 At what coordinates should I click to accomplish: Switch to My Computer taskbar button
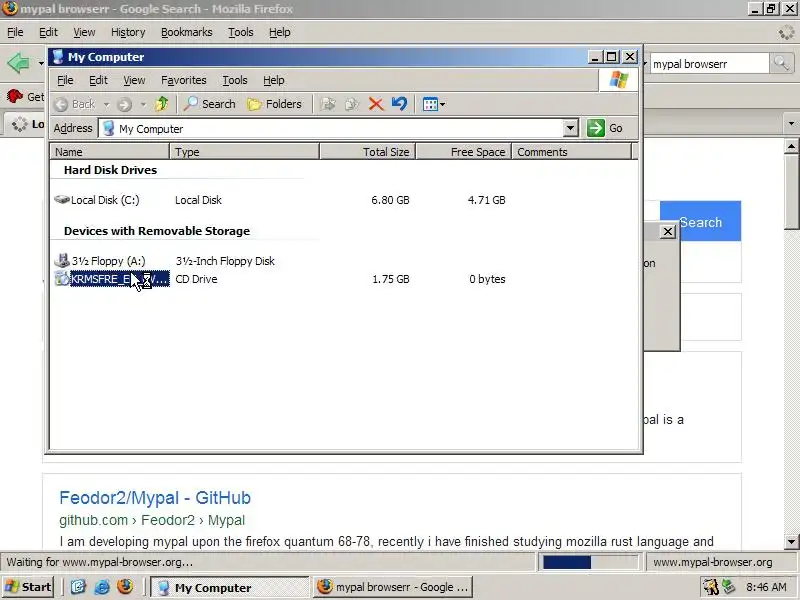pos(230,587)
